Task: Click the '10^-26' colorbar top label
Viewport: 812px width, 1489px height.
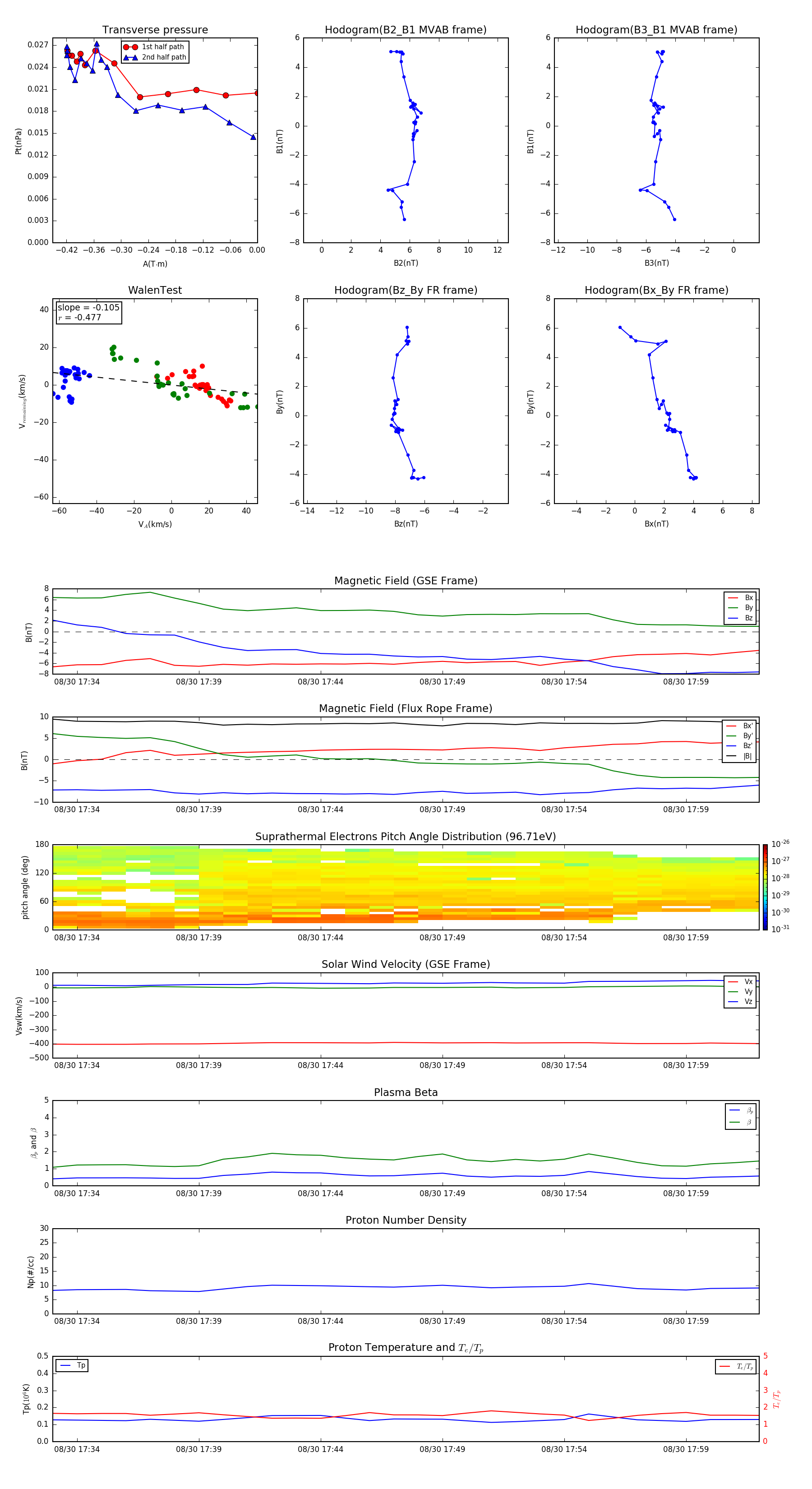Action: coord(780,844)
